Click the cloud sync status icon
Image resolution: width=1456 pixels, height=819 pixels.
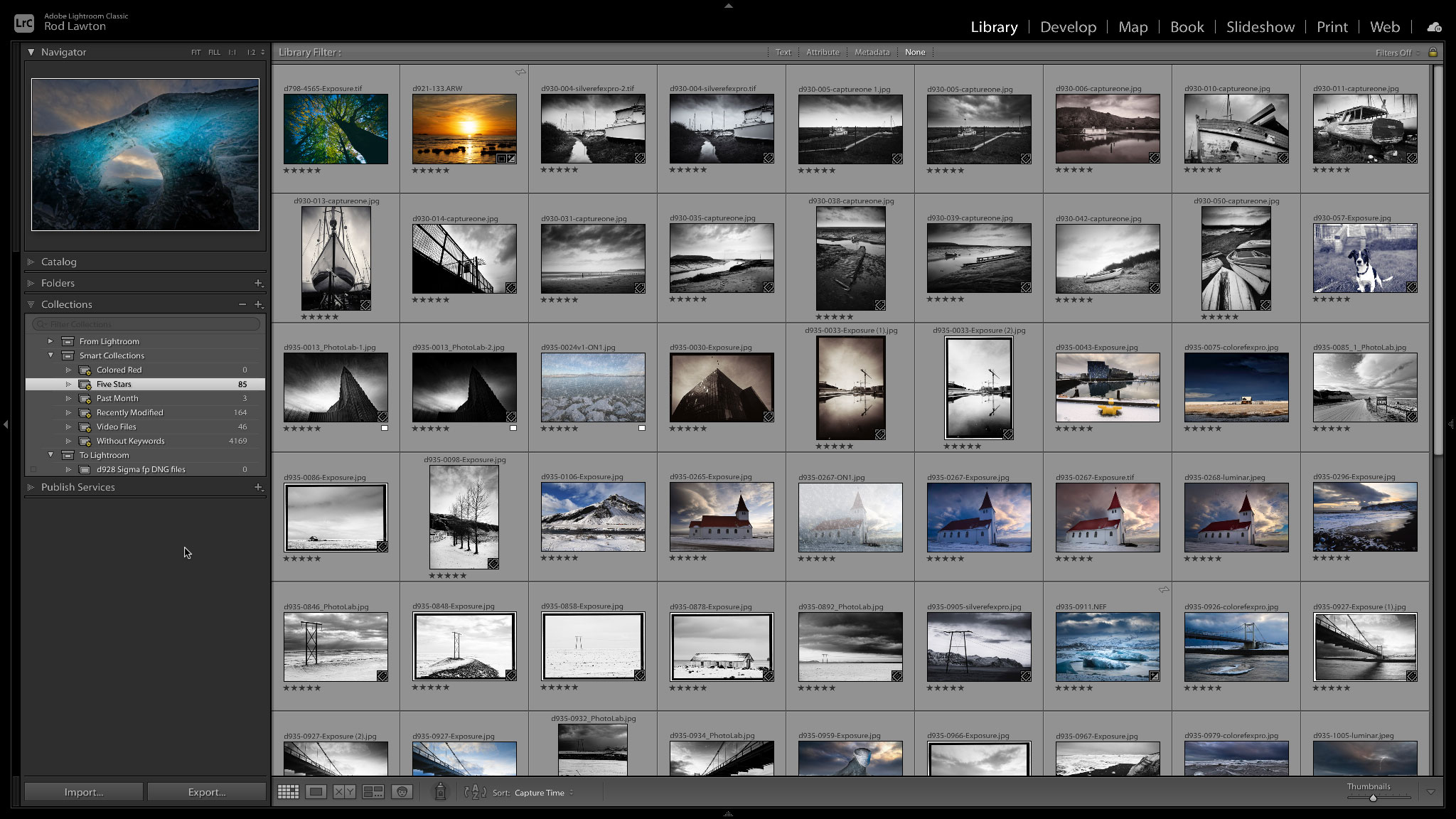1434,27
